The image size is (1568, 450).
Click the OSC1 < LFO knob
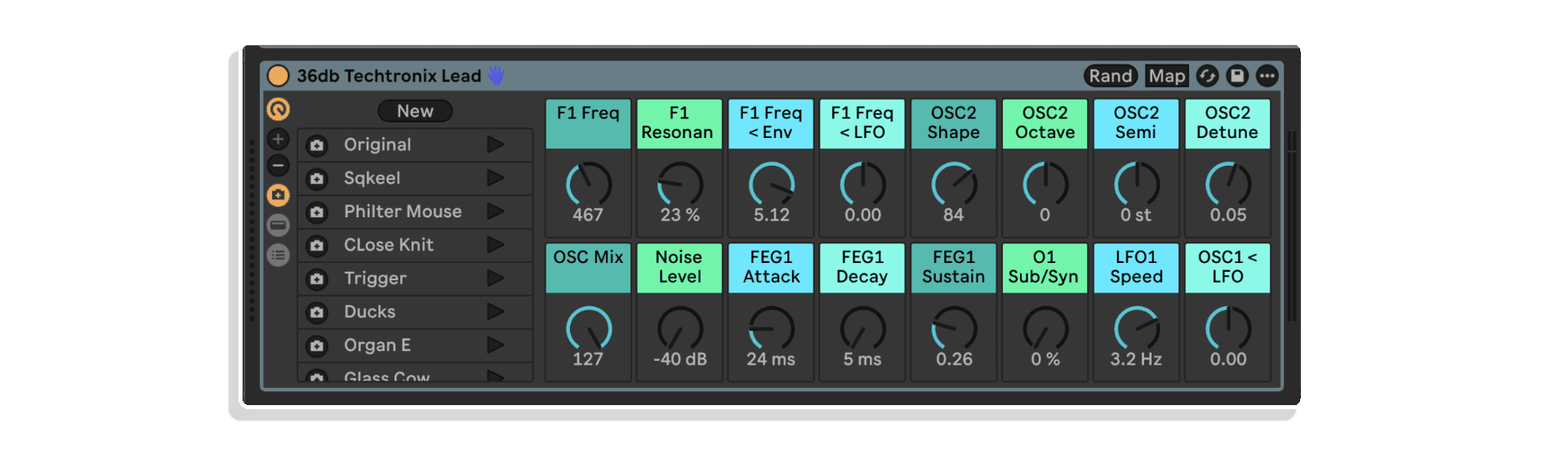(x=1228, y=329)
